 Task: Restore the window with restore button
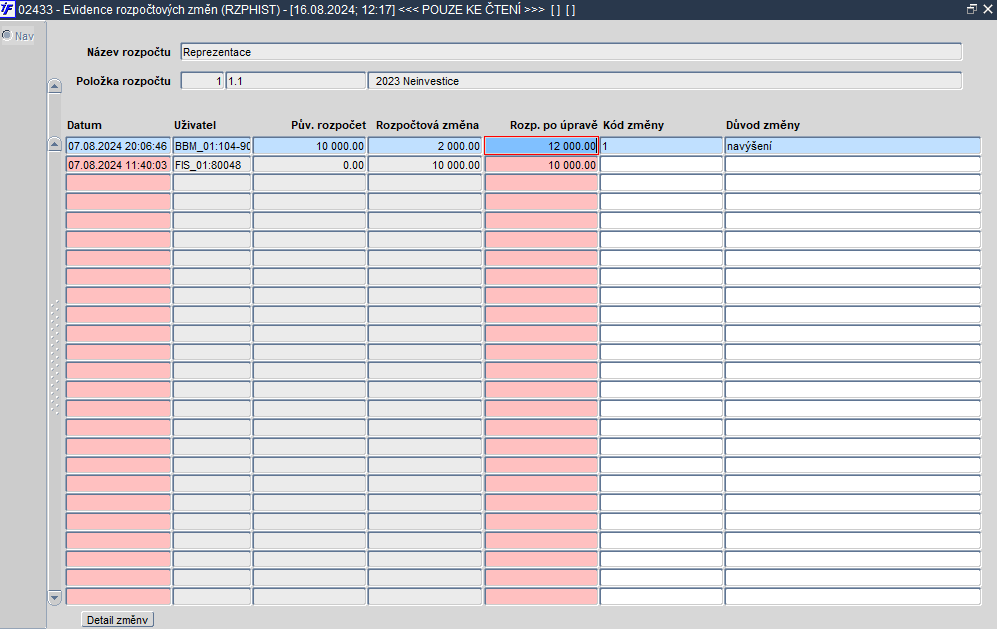(x=972, y=9)
